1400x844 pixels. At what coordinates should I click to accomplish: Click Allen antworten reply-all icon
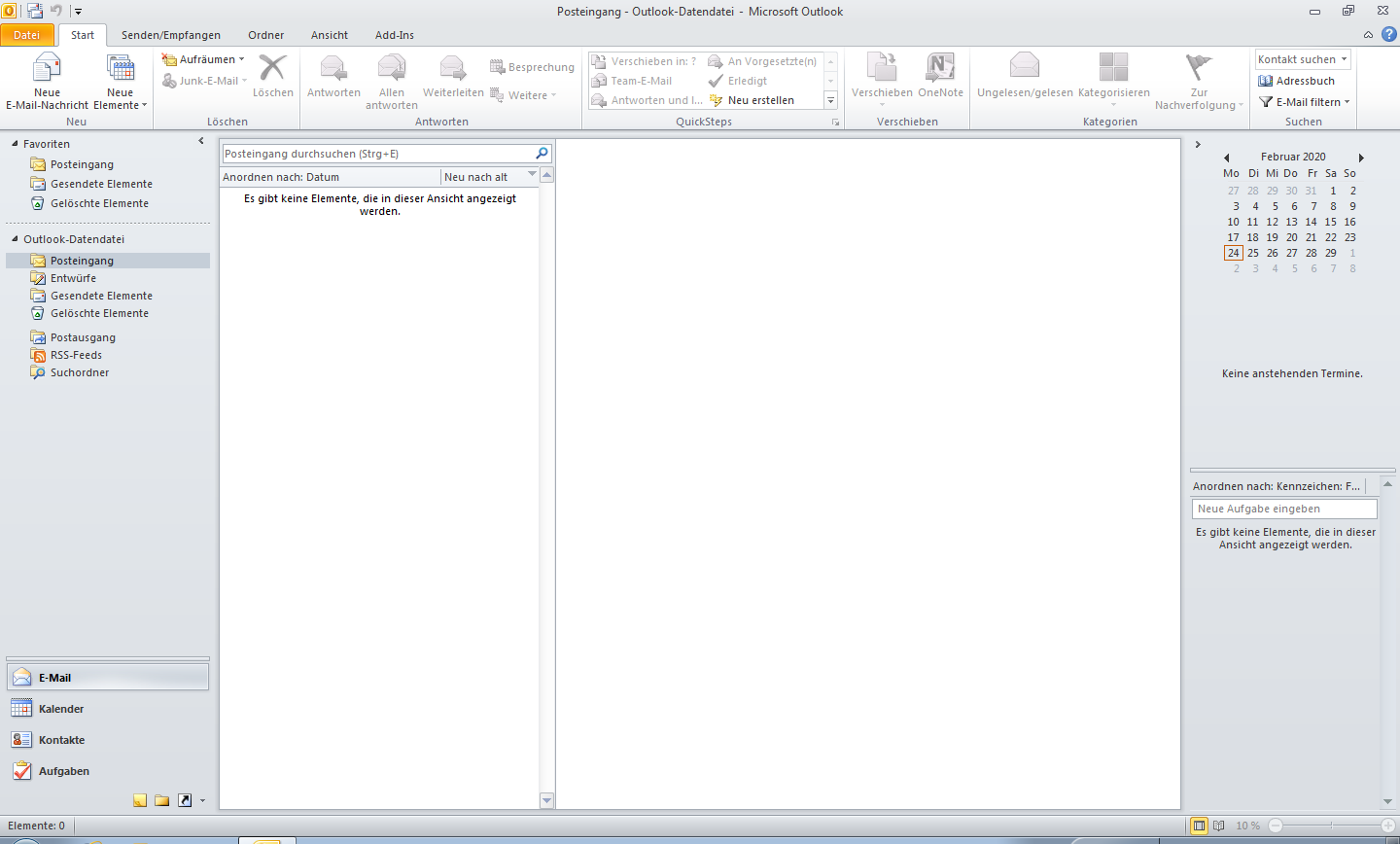tap(392, 81)
